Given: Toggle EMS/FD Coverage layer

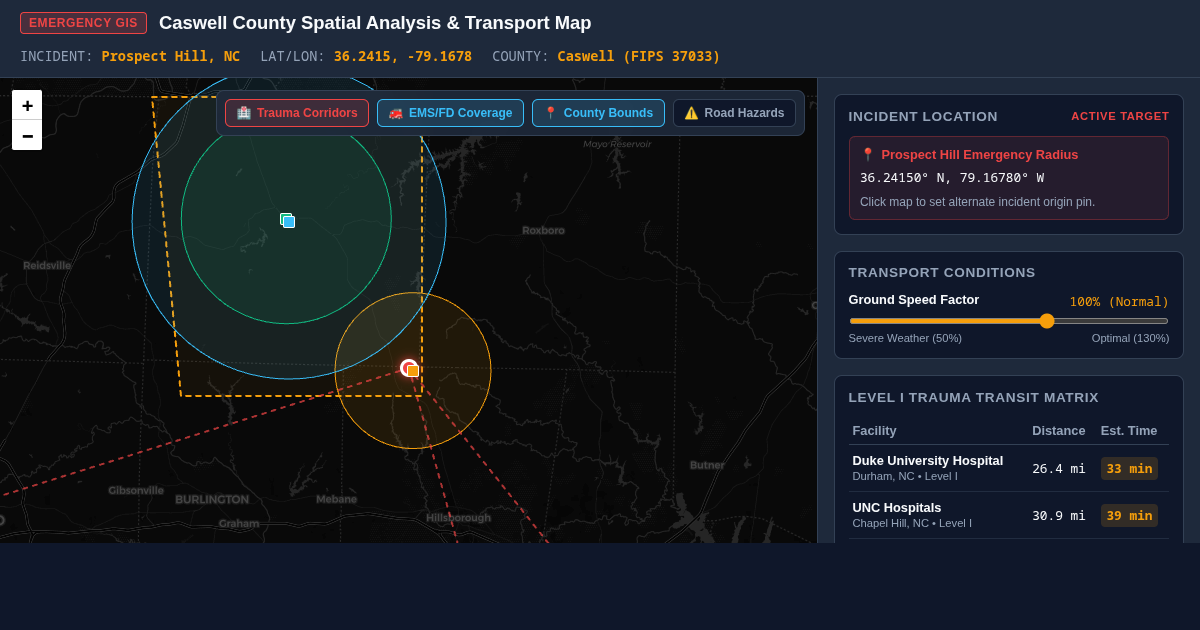Looking at the screenshot, I should [450, 113].
